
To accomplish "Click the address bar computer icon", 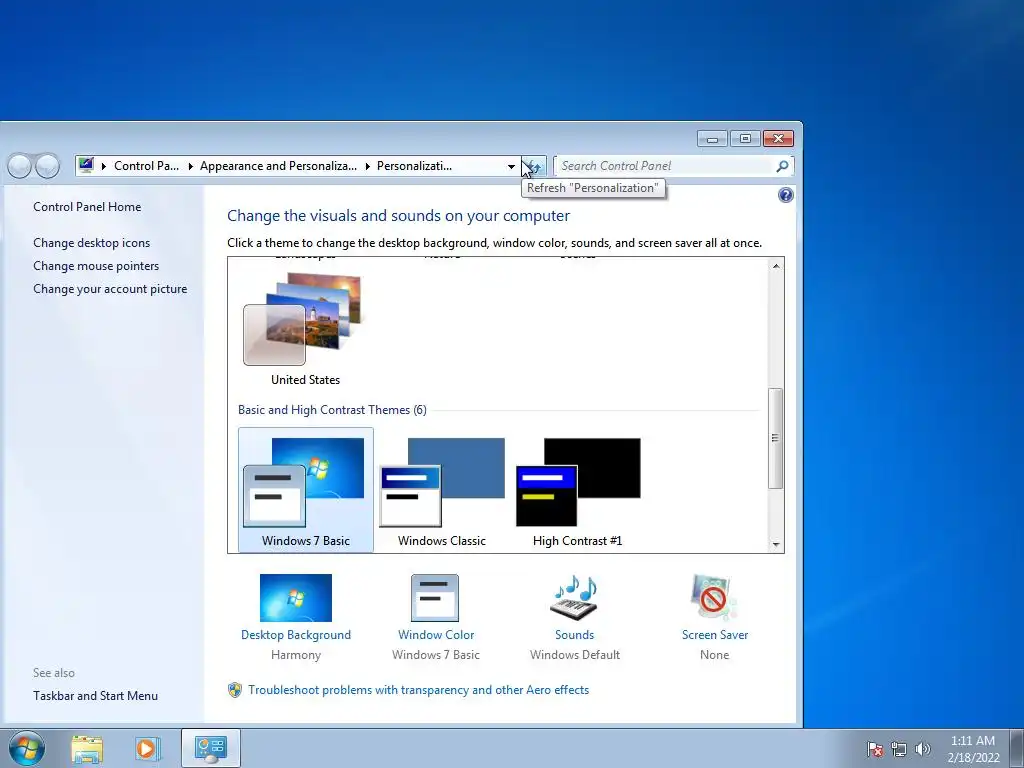I will click(86, 165).
